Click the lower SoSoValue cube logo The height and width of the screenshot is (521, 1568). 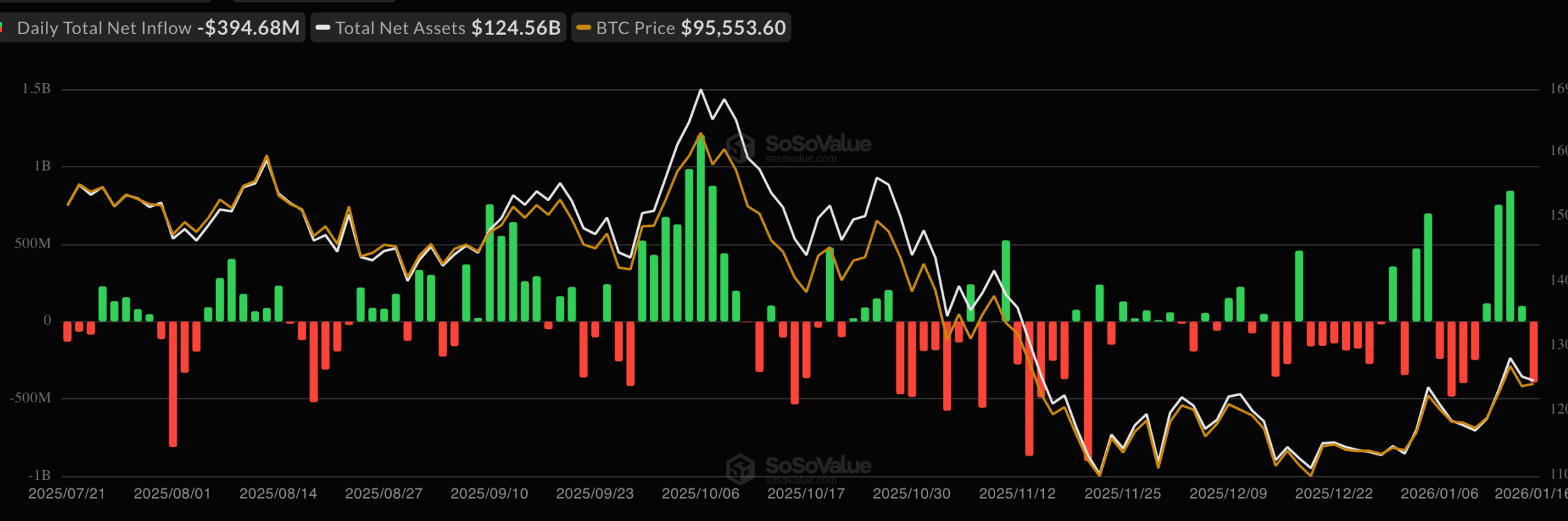pos(740,468)
